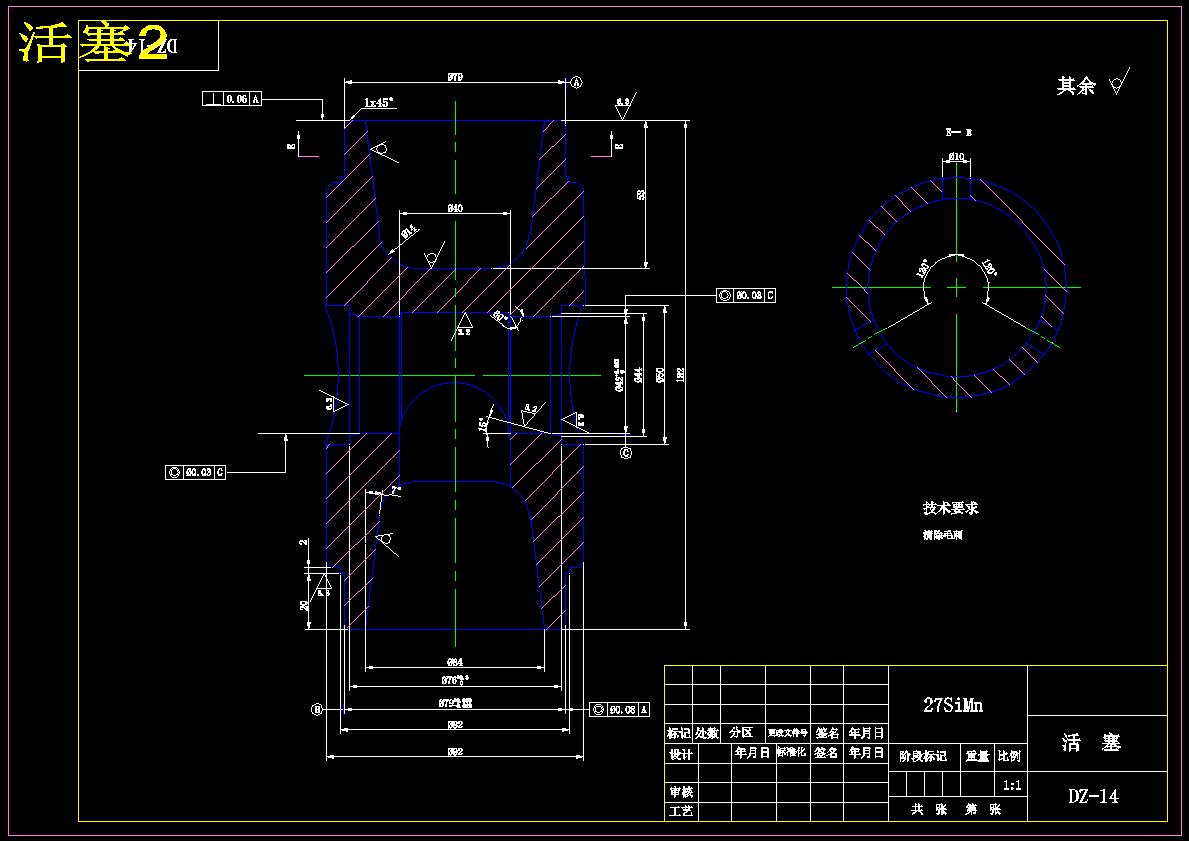Click the small vertical 2 dimension
Image resolution: width=1189 pixels, height=841 pixels.
[303, 542]
